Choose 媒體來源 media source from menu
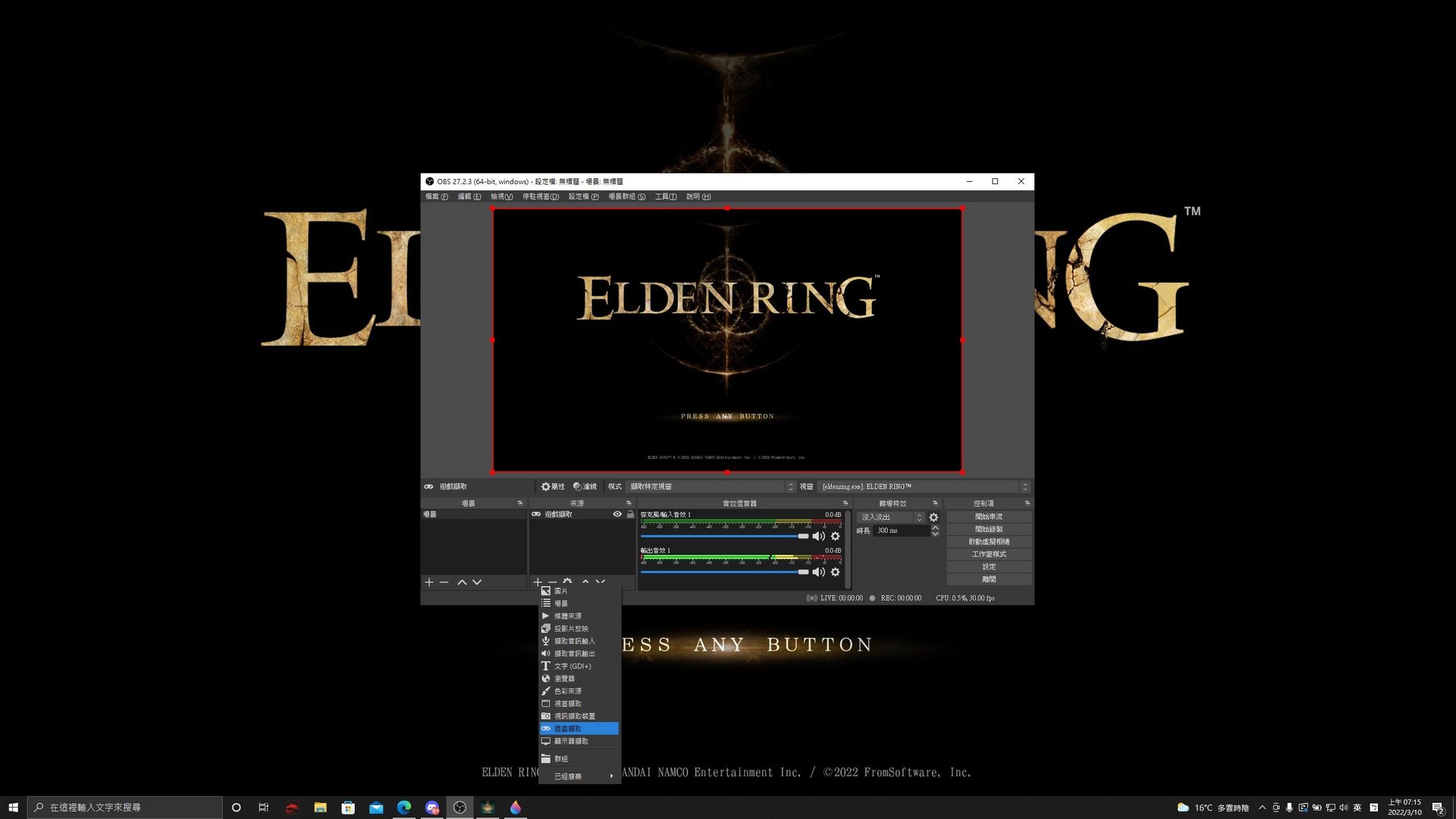The image size is (1456, 819). tap(580, 617)
